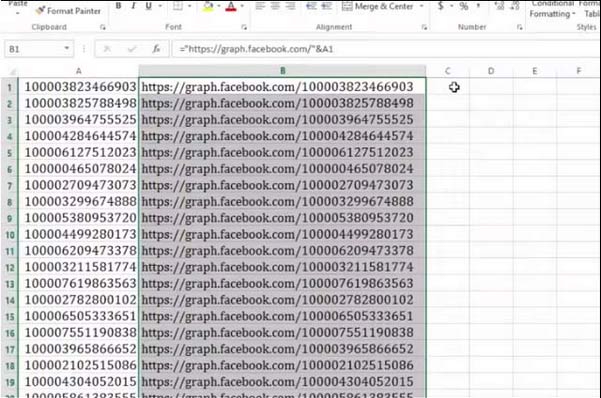601x398 pixels.
Task: Increase indent in Alignment group
Action: [x=326, y=6]
